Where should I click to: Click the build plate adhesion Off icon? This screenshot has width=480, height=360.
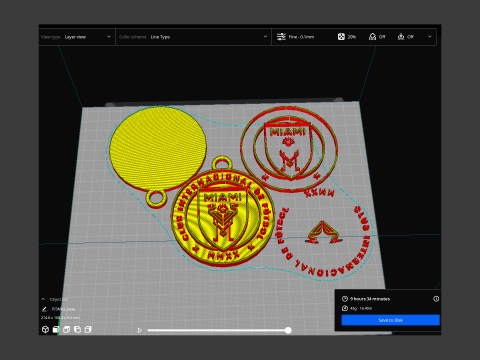click(401, 37)
